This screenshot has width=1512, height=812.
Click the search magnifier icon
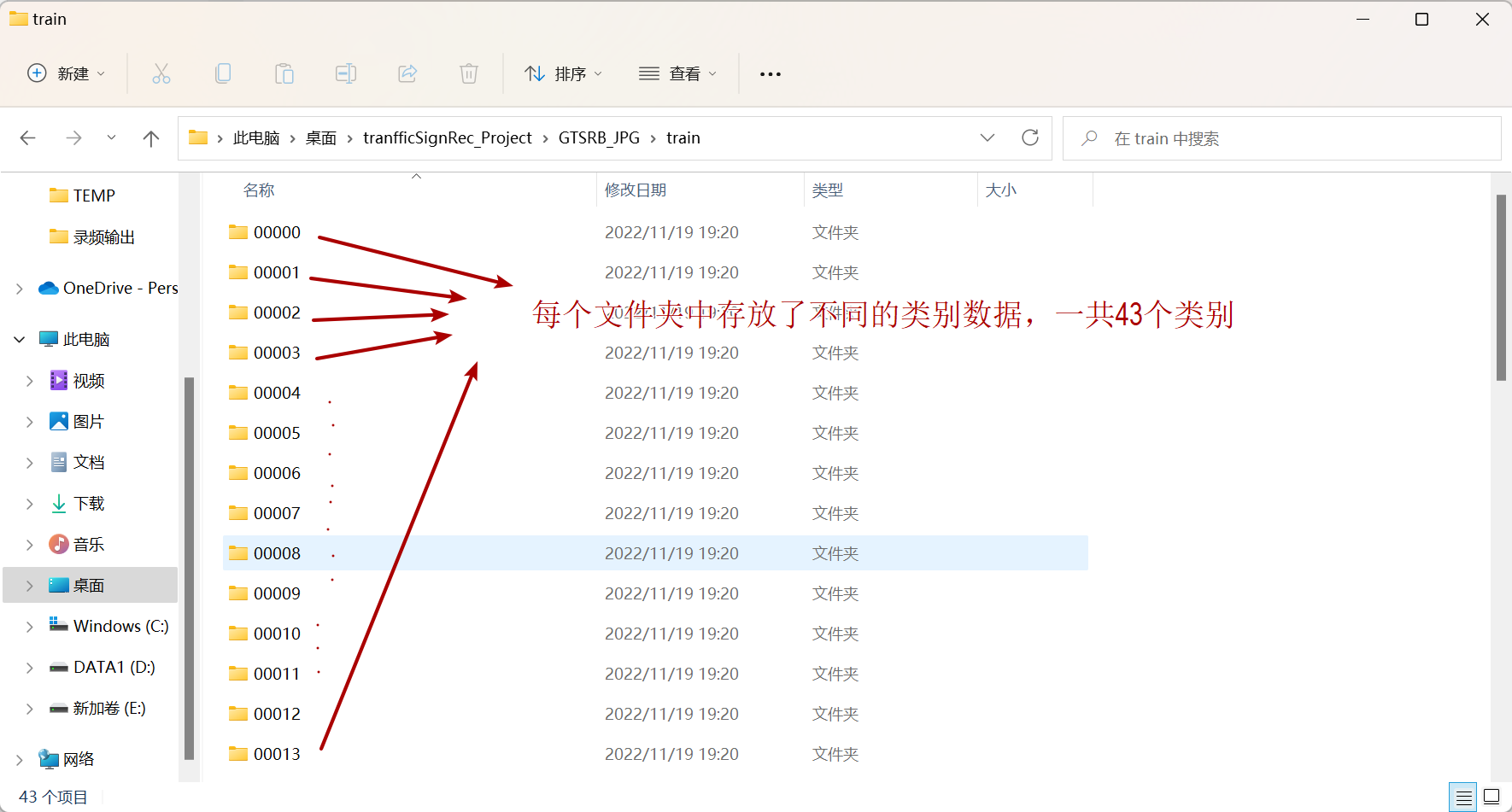[x=1089, y=138]
